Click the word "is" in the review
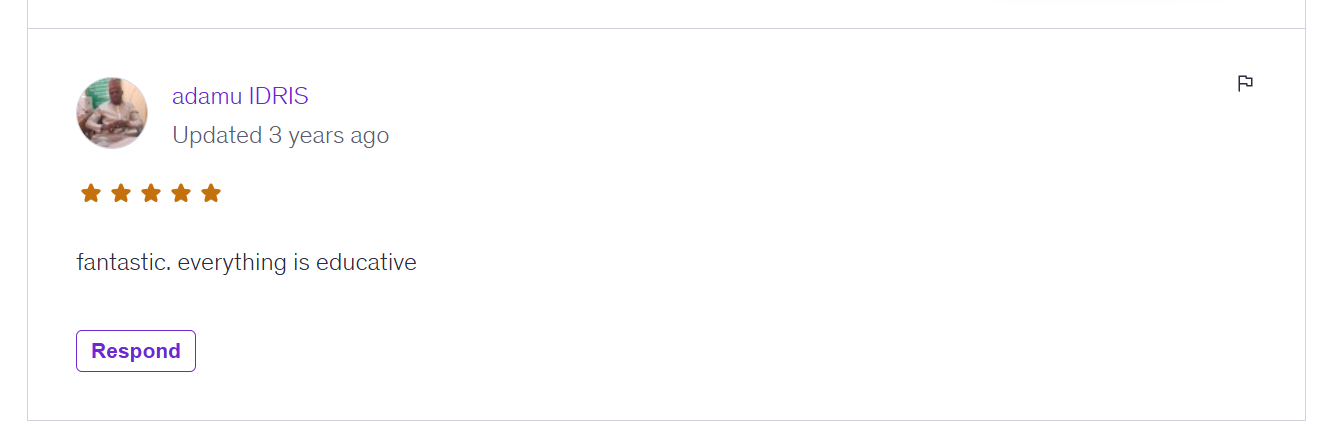Image resolution: width=1338 pixels, height=446 pixels. 302,263
